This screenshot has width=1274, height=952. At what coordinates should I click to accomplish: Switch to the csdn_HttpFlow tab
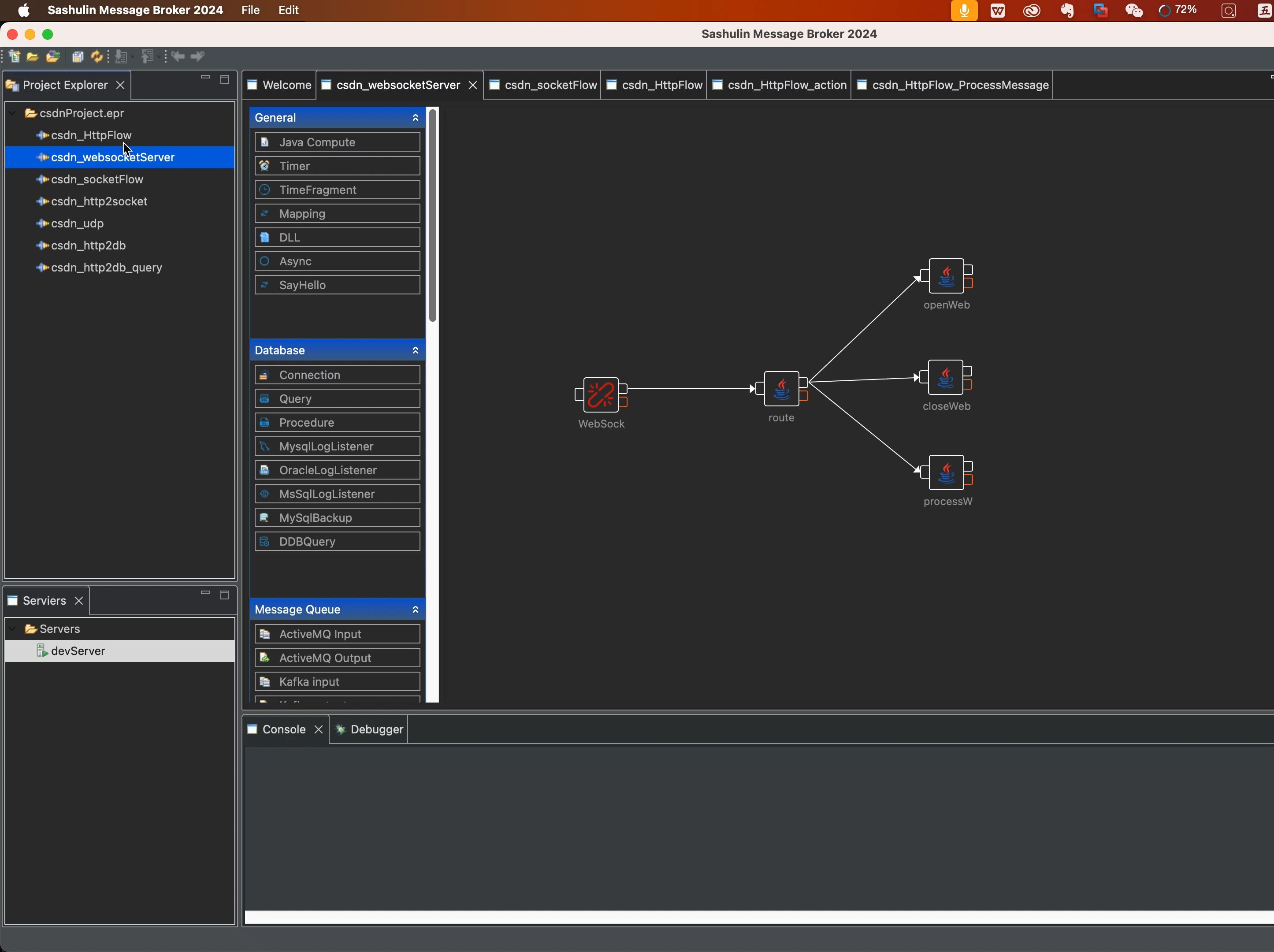click(x=661, y=84)
